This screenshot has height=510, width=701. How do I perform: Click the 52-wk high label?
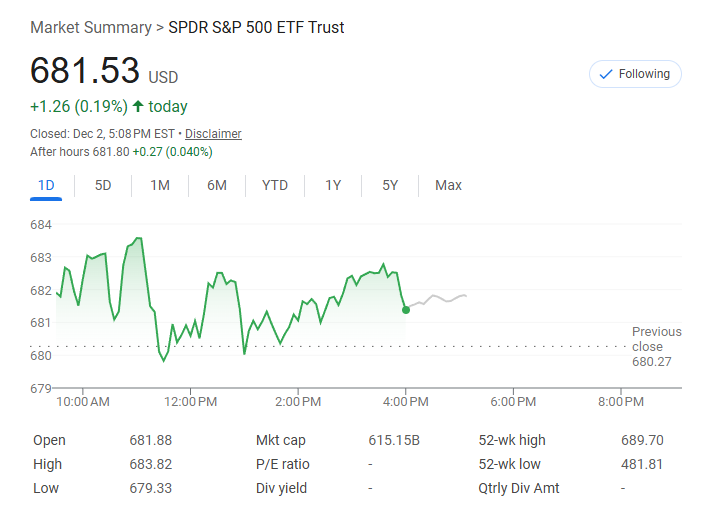click(x=513, y=440)
